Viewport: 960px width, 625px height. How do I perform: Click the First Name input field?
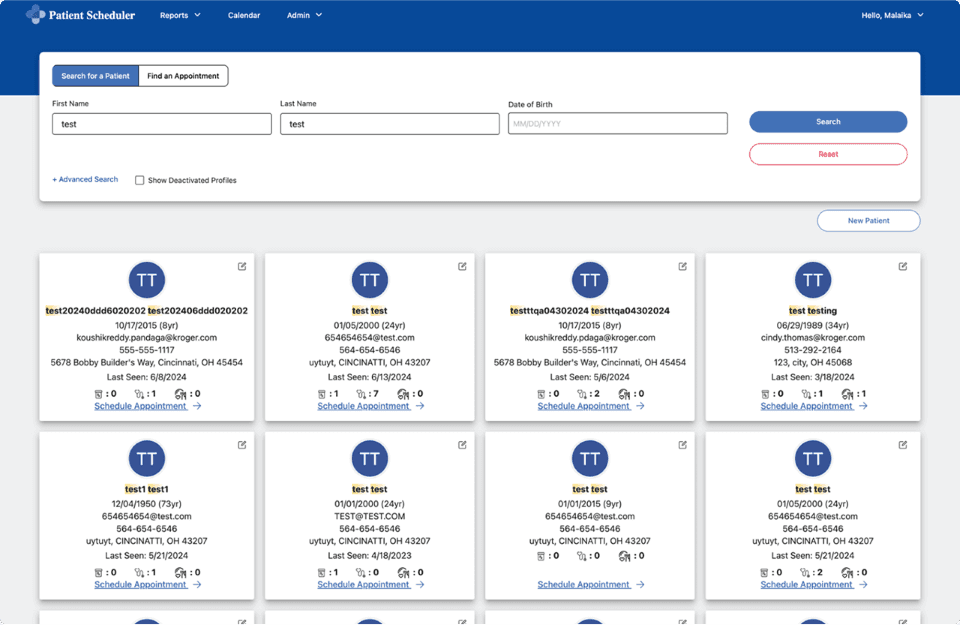tap(162, 124)
